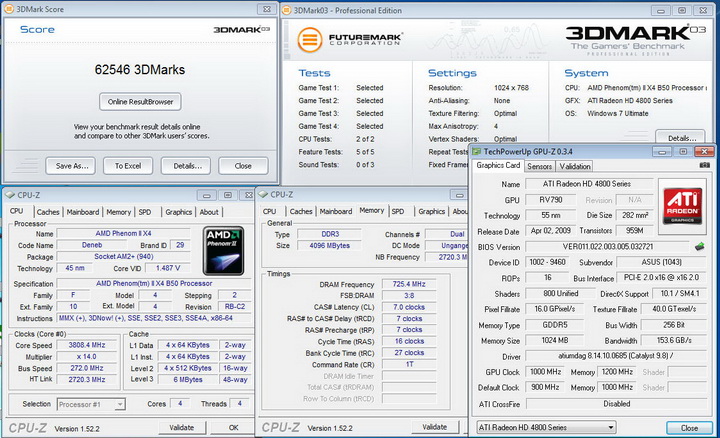Open SPD tab in left CPU-Z window

tap(145, 212)
